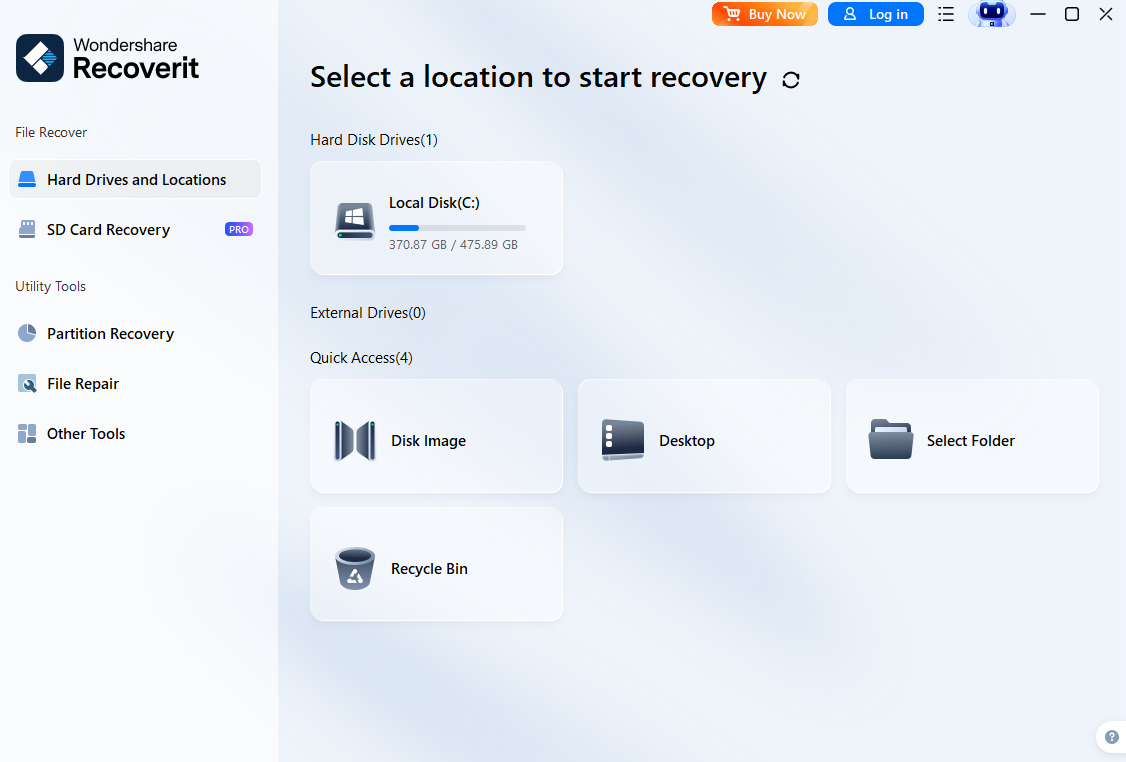1126x762 pixels.
Task: Click the Select Folder icon
Action: coord(890,440)
